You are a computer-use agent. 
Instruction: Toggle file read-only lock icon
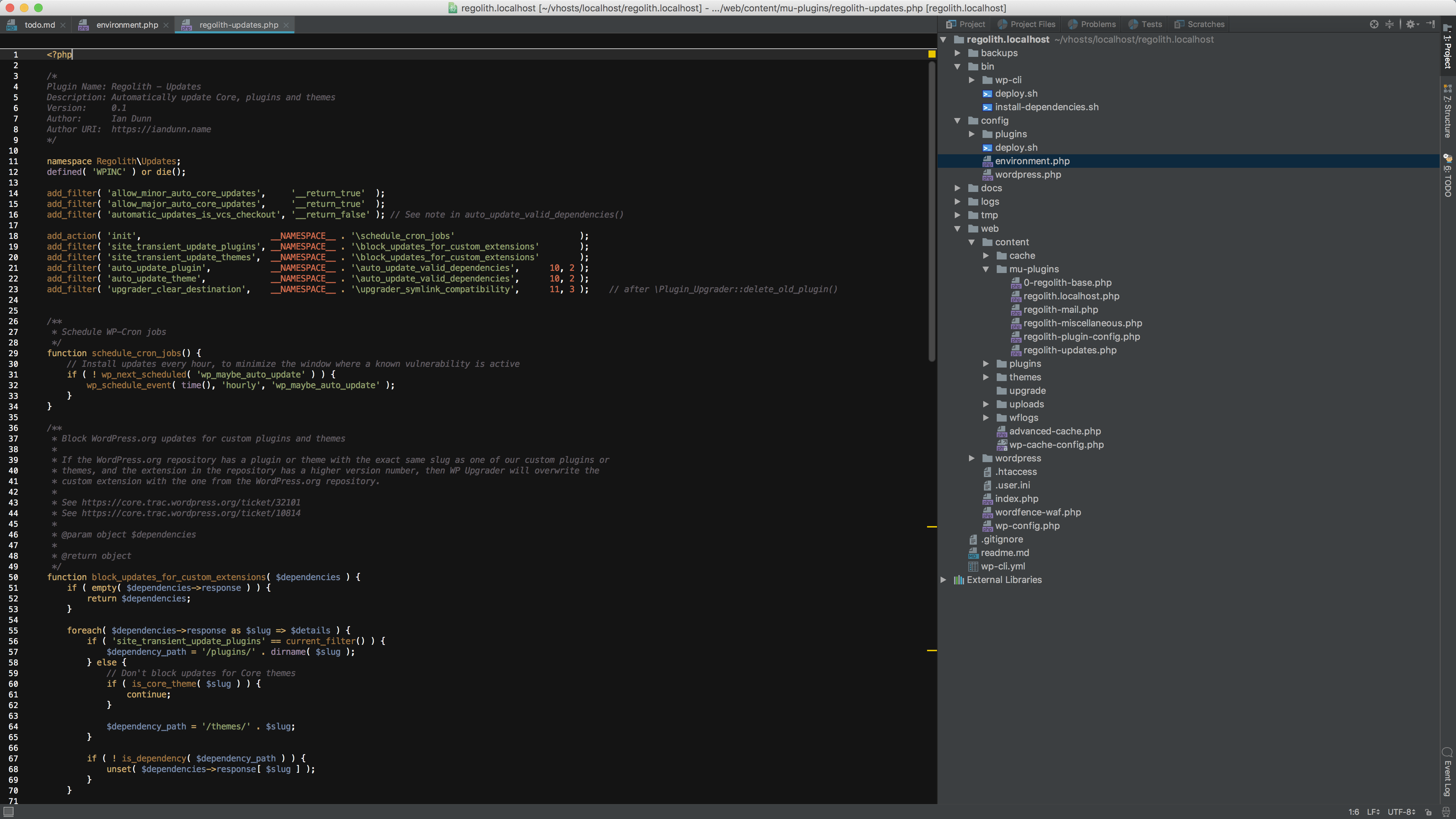(x=1428, y=812)
